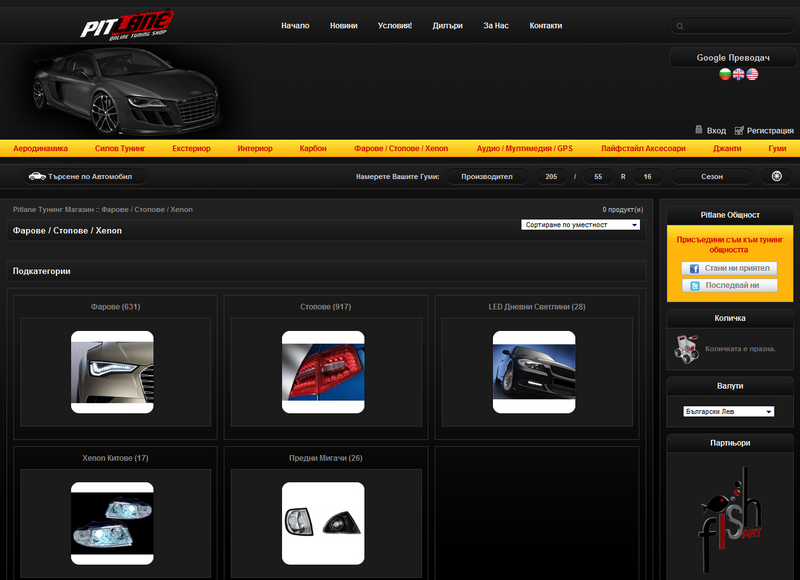Open Контакти in the top menu

click(545, 26)
